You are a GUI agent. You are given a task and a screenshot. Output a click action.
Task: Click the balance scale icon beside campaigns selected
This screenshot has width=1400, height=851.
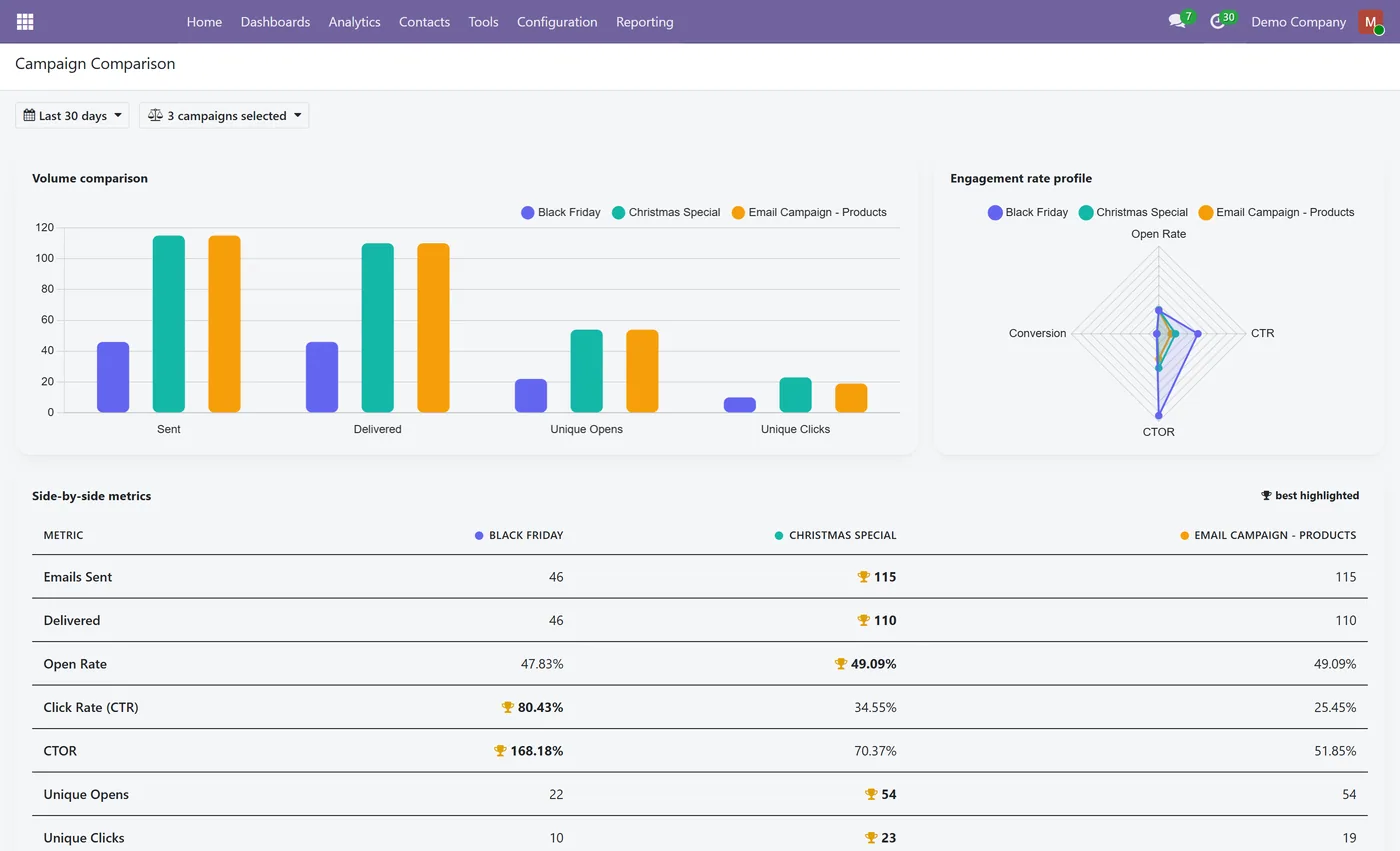click(155, 116)
